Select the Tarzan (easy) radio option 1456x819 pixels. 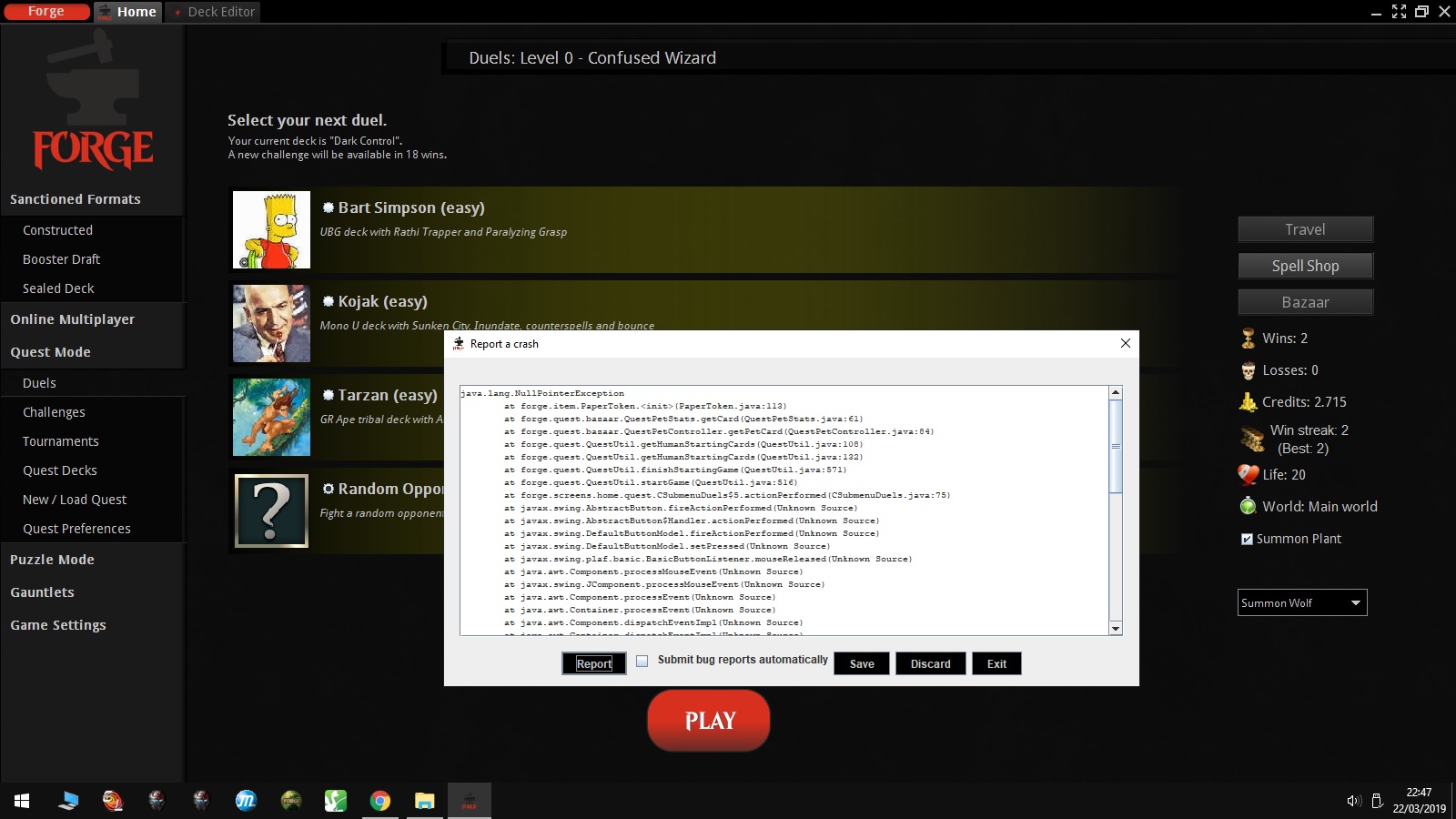pyautogui.click(x=329, y=395)
